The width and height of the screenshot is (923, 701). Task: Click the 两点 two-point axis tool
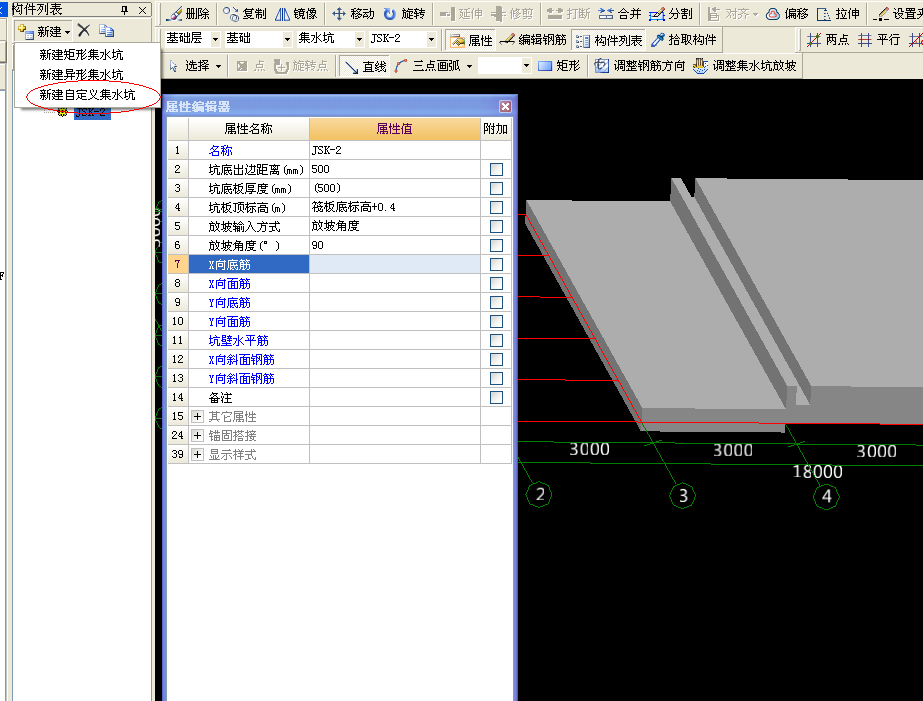(x=828, y=40)
